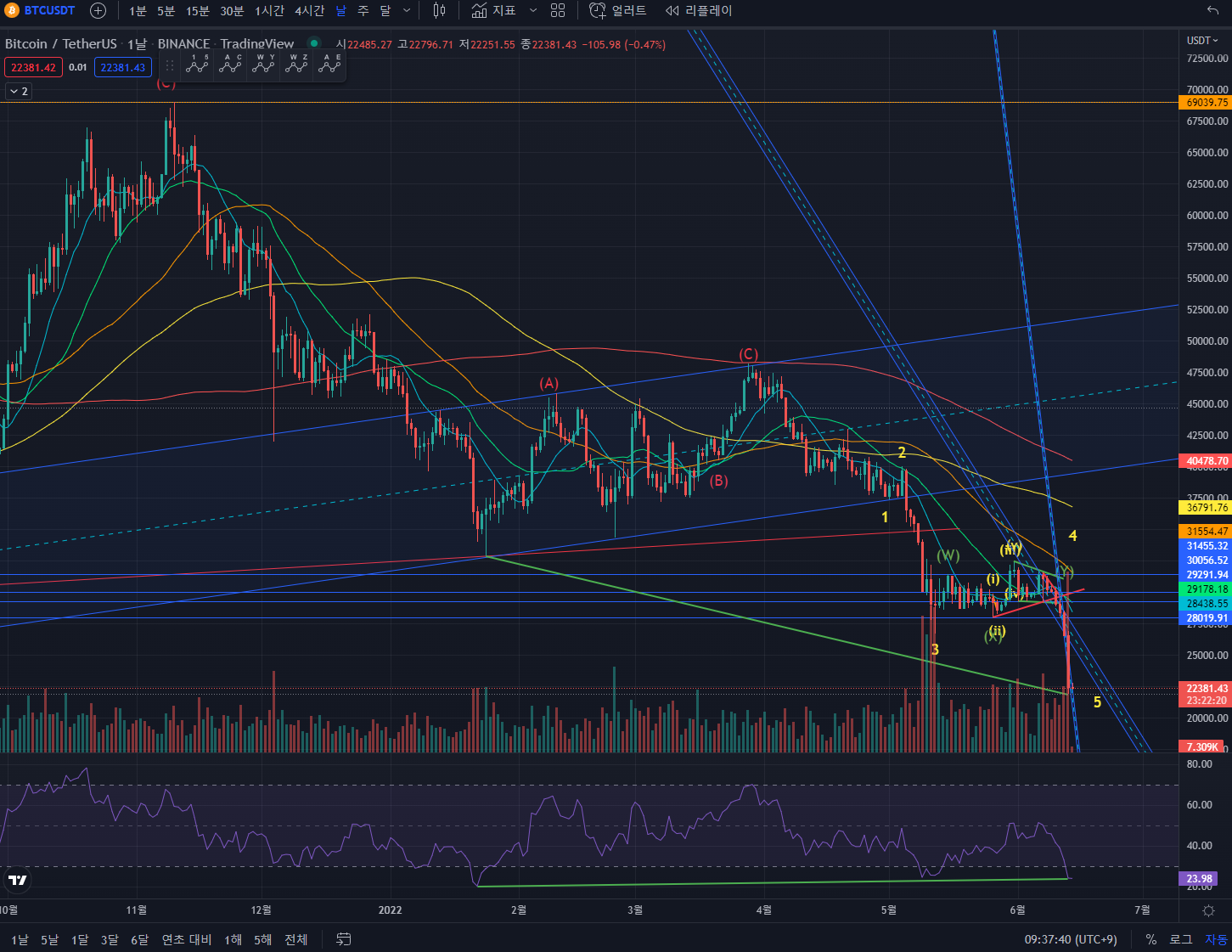The image size is (1232, 952).
Task: Select the red (B) wave label
Action: coord(718,481)
